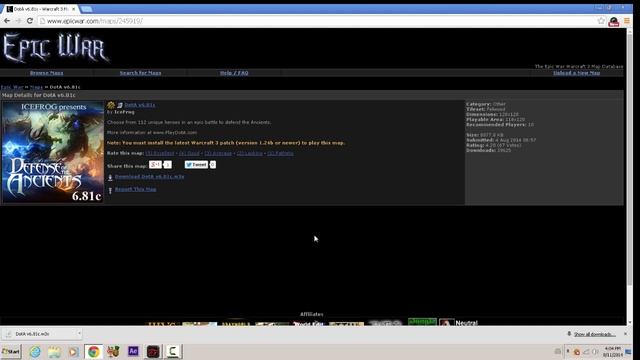This screenshot has width=640, height=360.
Task: Open Search for Maps in the navigation bar
Action: (x=140, y=73)
